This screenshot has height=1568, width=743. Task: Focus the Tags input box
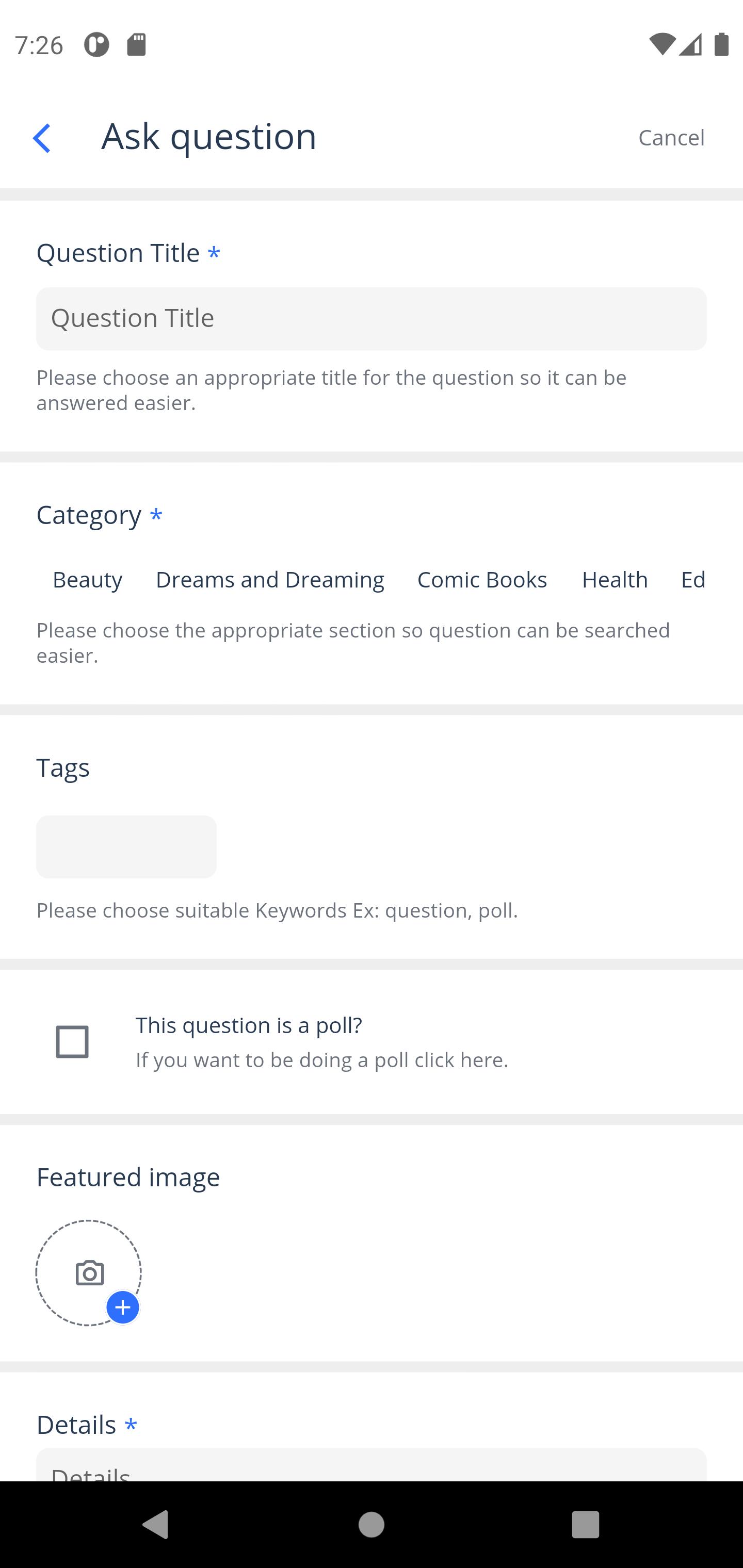tap(126, 847)
